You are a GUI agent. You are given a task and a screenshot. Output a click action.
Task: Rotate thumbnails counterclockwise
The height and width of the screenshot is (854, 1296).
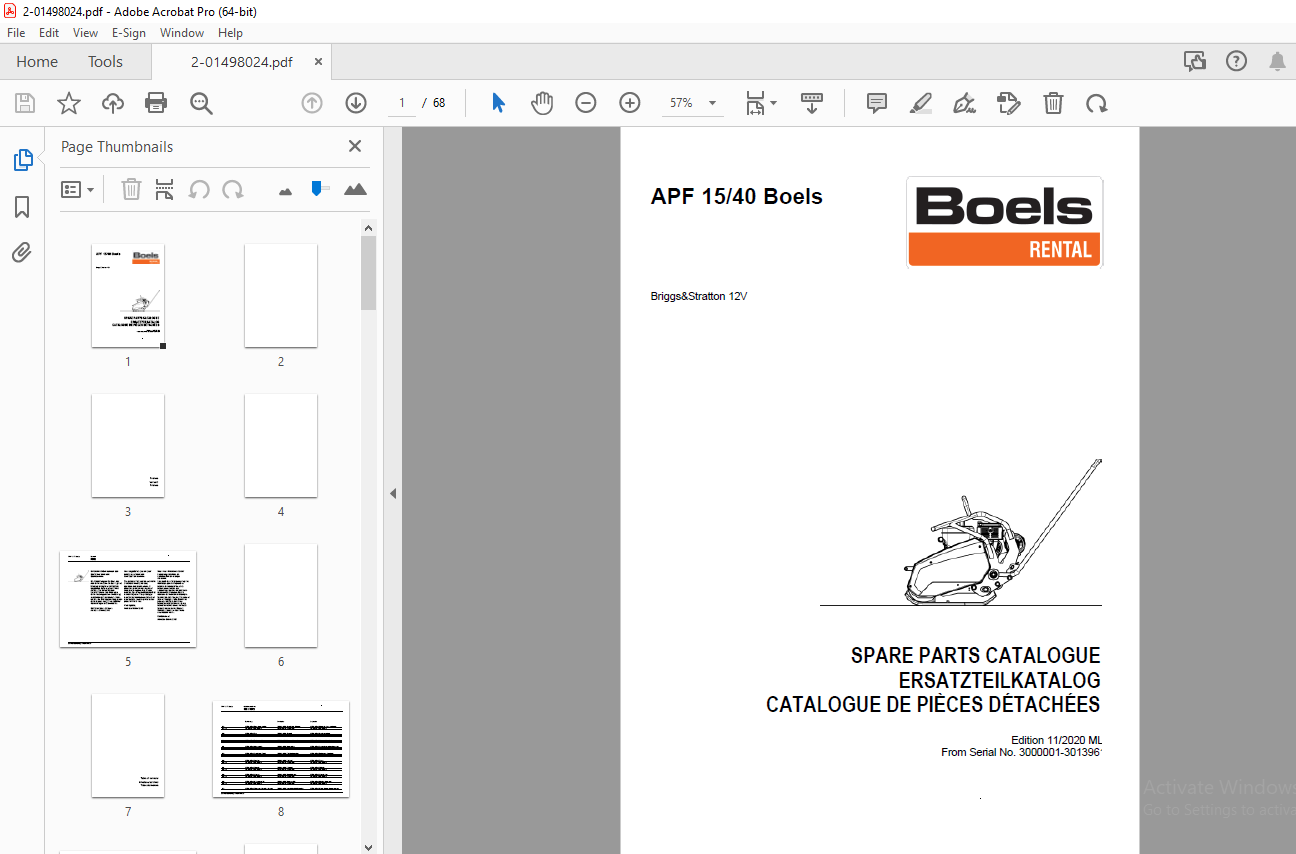coord(199,189)
